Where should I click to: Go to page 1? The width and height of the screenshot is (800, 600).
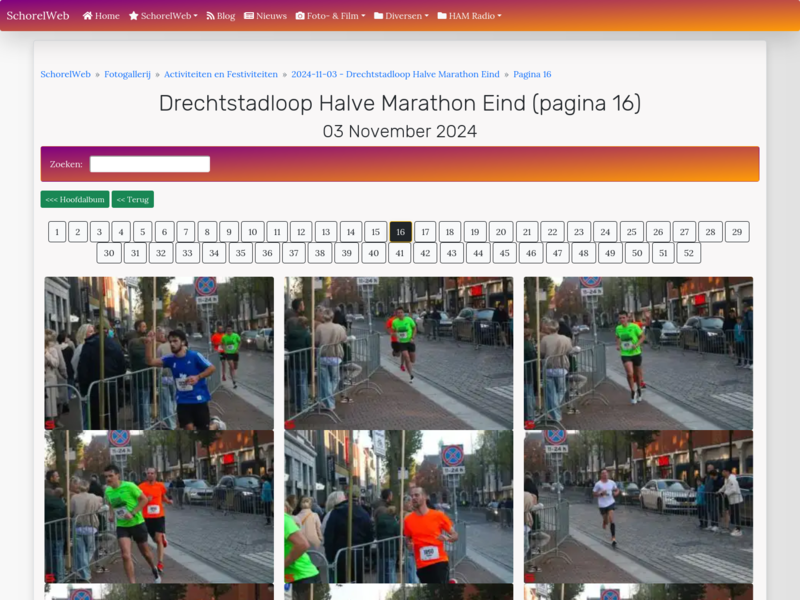tap(57, 232)
